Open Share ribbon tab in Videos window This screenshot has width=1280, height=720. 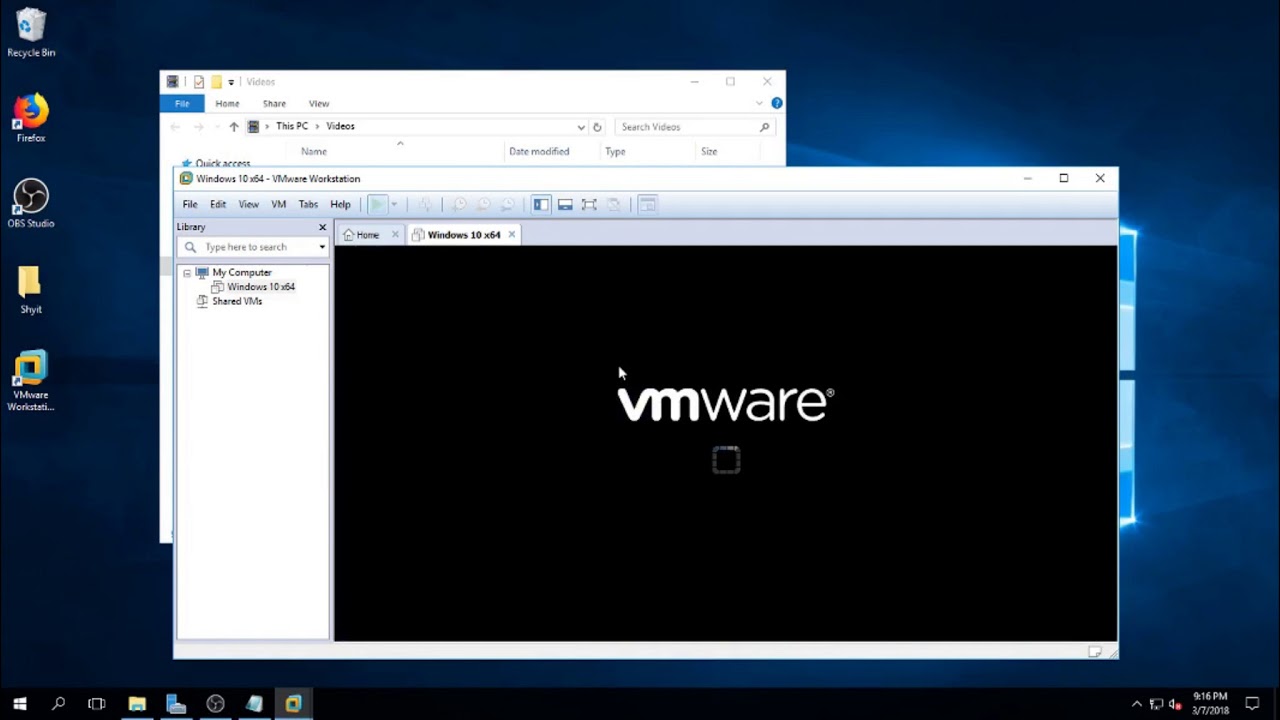tap(274, 103)
